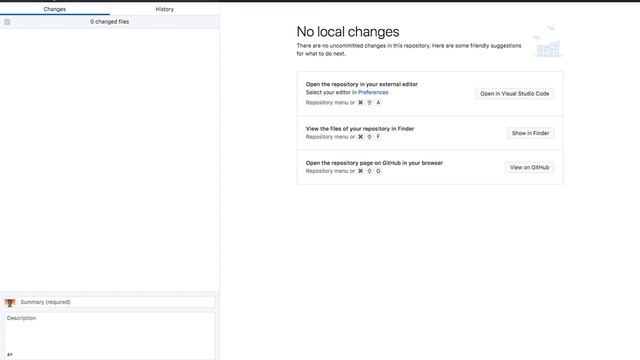
Task: Open the History tab
Action: [x=164, y=9]
